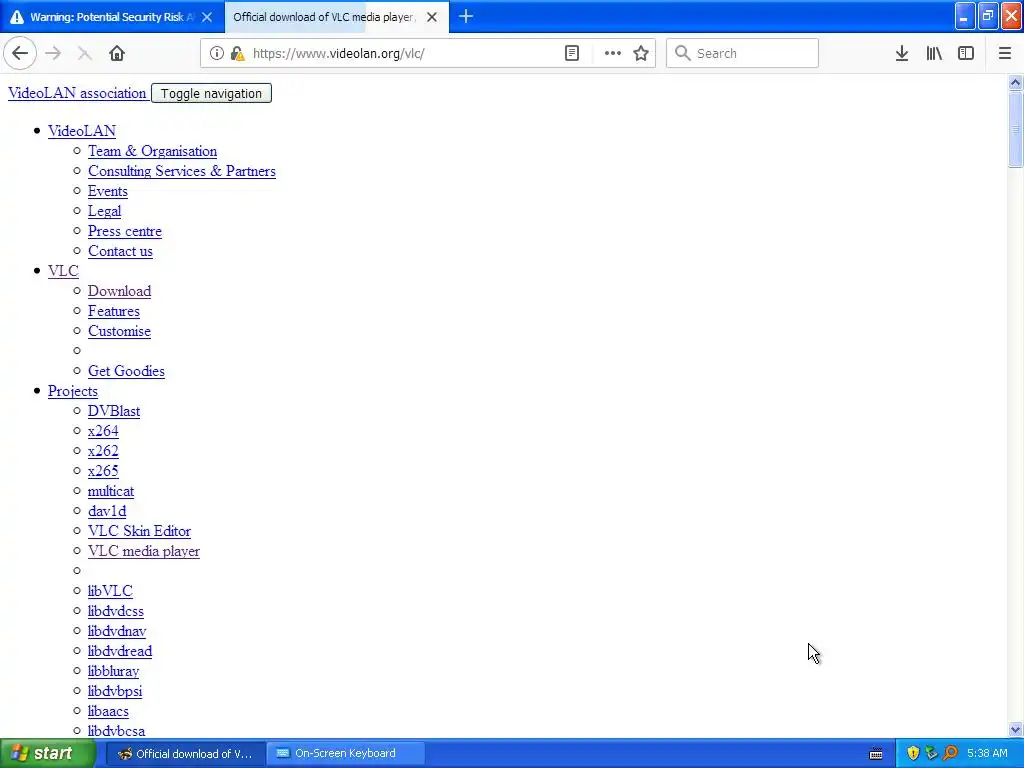This screenshot has width=1024, height=768.
Task: Click the scrollbar up arrow
Action: (1015, 82)
